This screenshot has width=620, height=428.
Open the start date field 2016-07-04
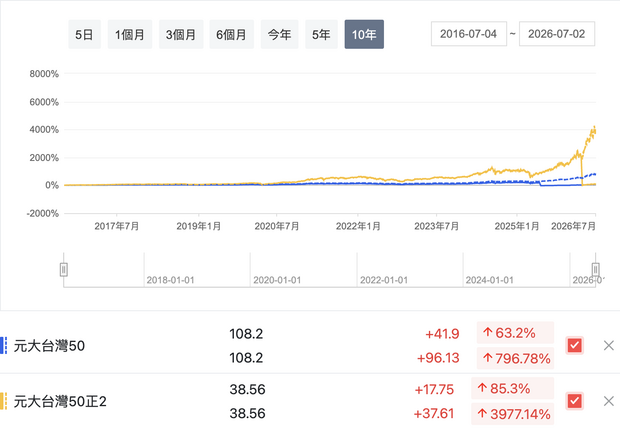[x=469, y=34]
